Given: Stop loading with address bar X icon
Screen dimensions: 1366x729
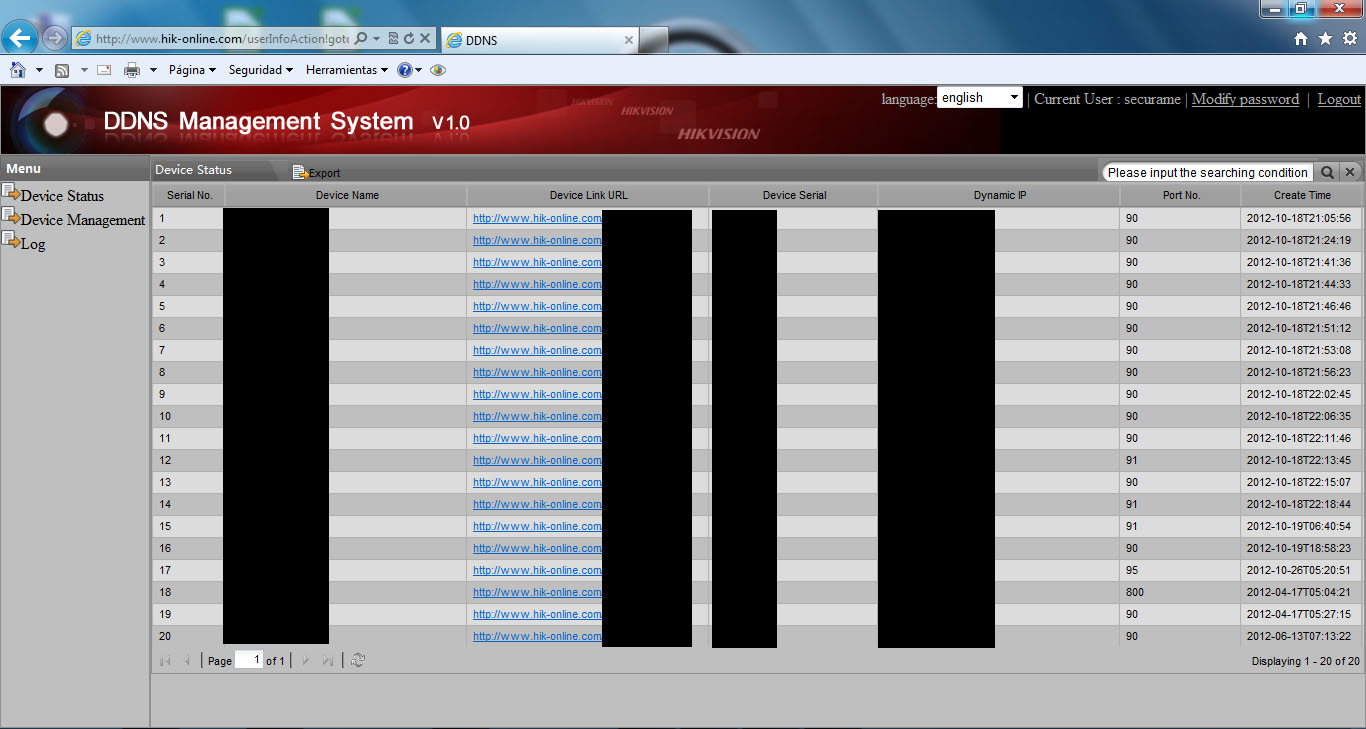Looking at the screenshot, I should tap(424, 39).
